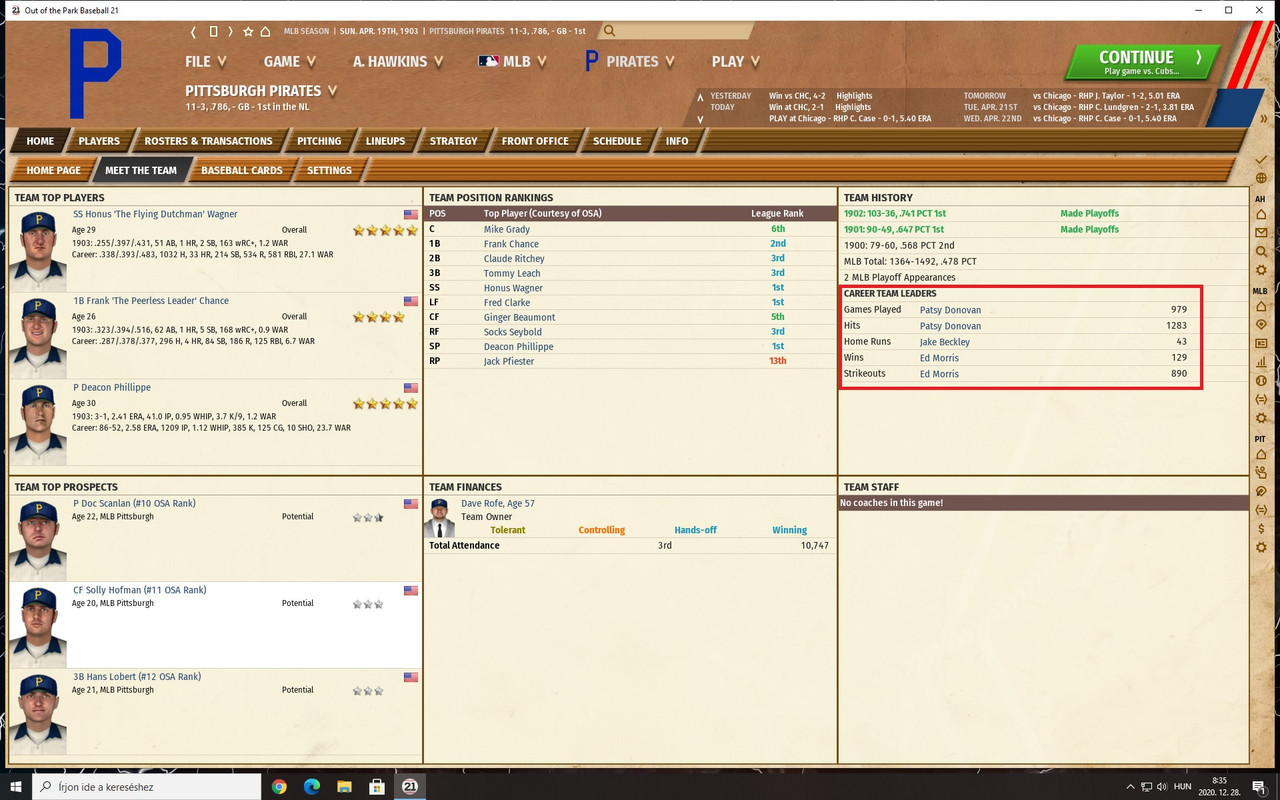This screenshot has height=800, width=1280.
Task: Click the PIT player roster figure icon
Action: pos(1261,473)
